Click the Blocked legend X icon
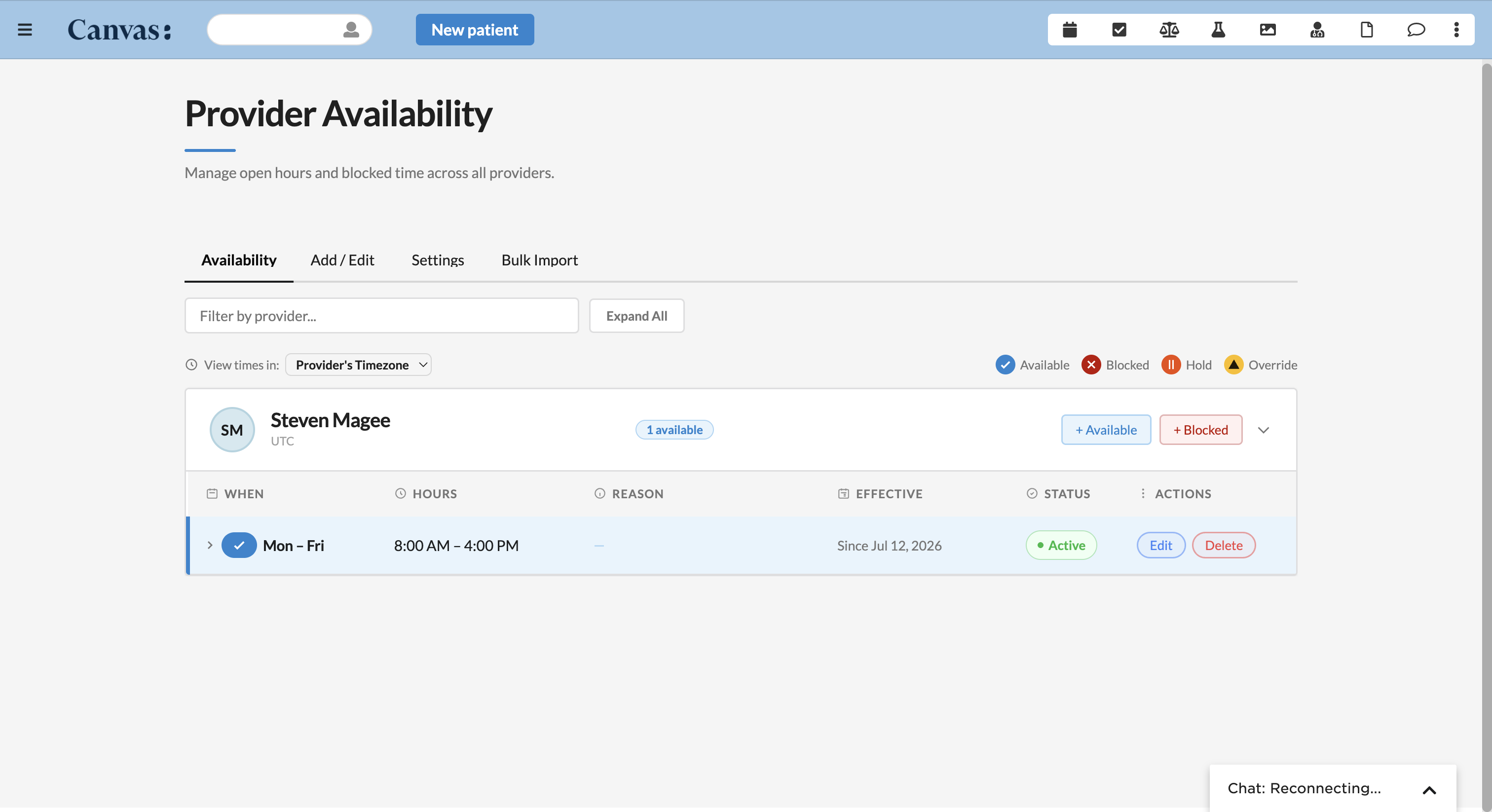The image size is (1492, 812). pos(1091,364)
